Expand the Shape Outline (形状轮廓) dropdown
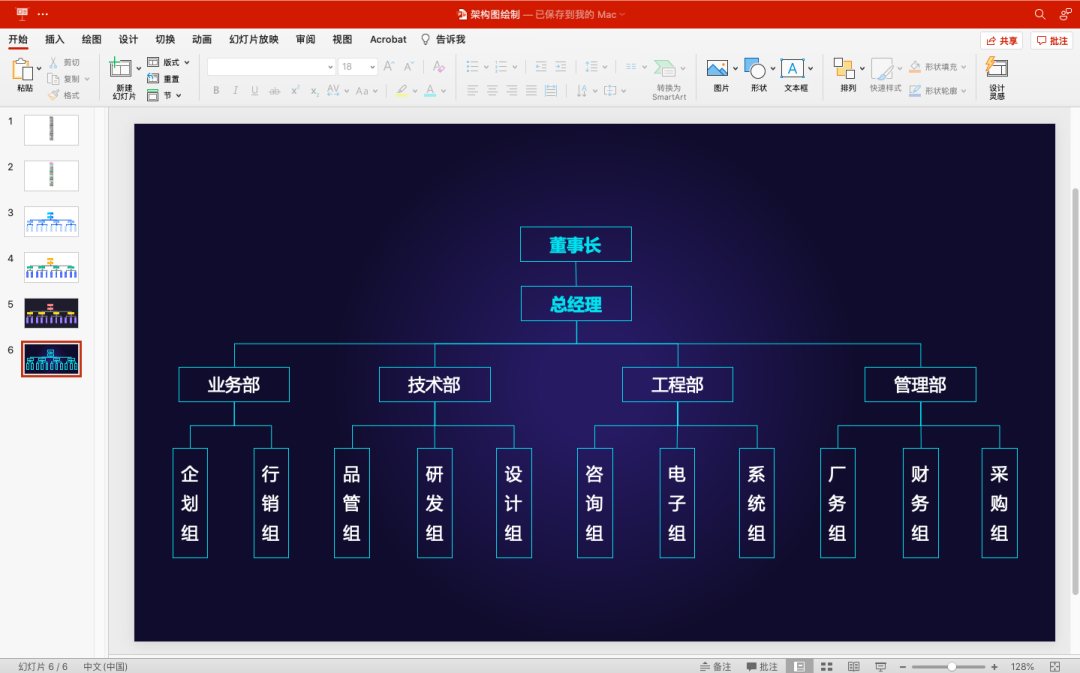The width and height of the screenshot is (1080, 673). point(964,91)
